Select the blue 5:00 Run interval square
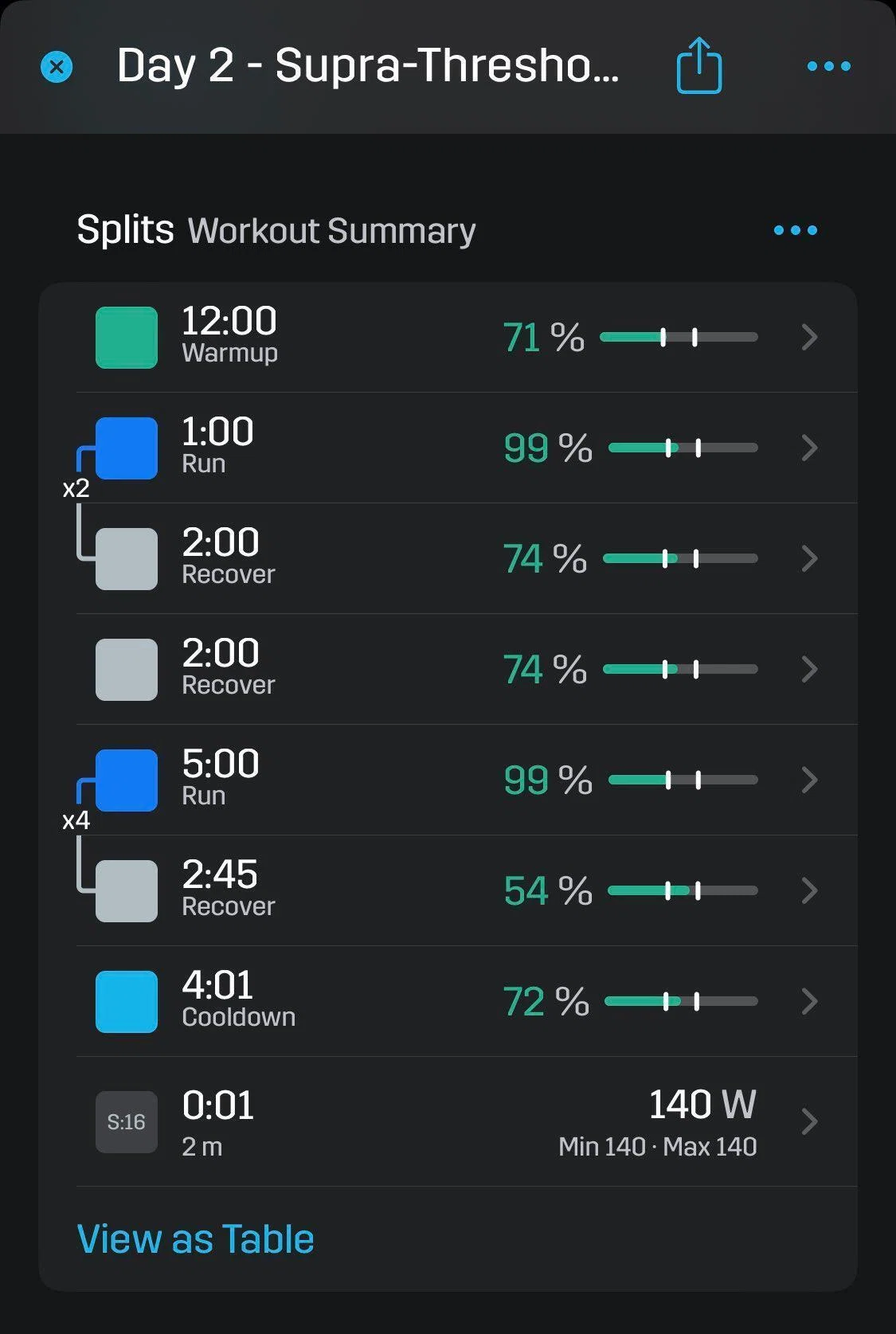896x1334 pixels. coord(127,780)
